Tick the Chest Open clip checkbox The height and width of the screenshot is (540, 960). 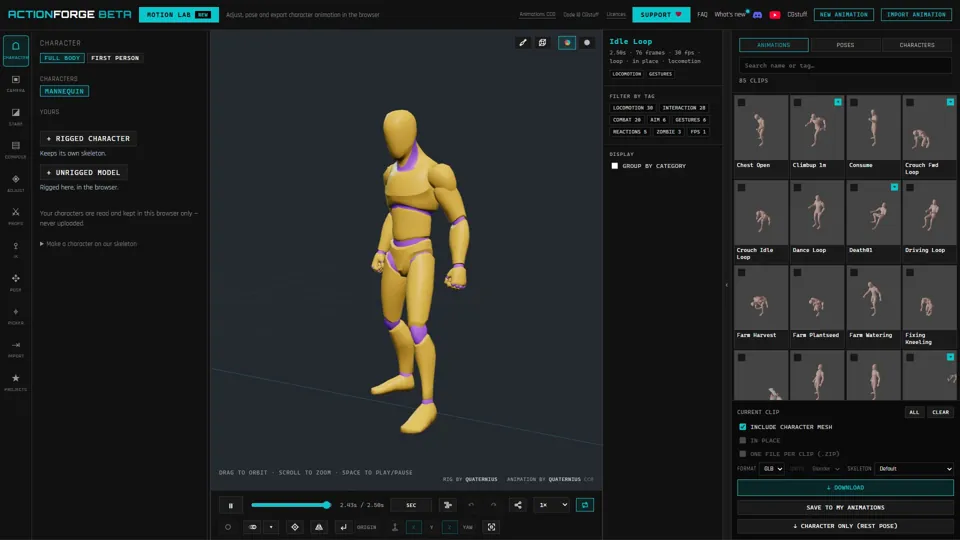coord(741,102)
